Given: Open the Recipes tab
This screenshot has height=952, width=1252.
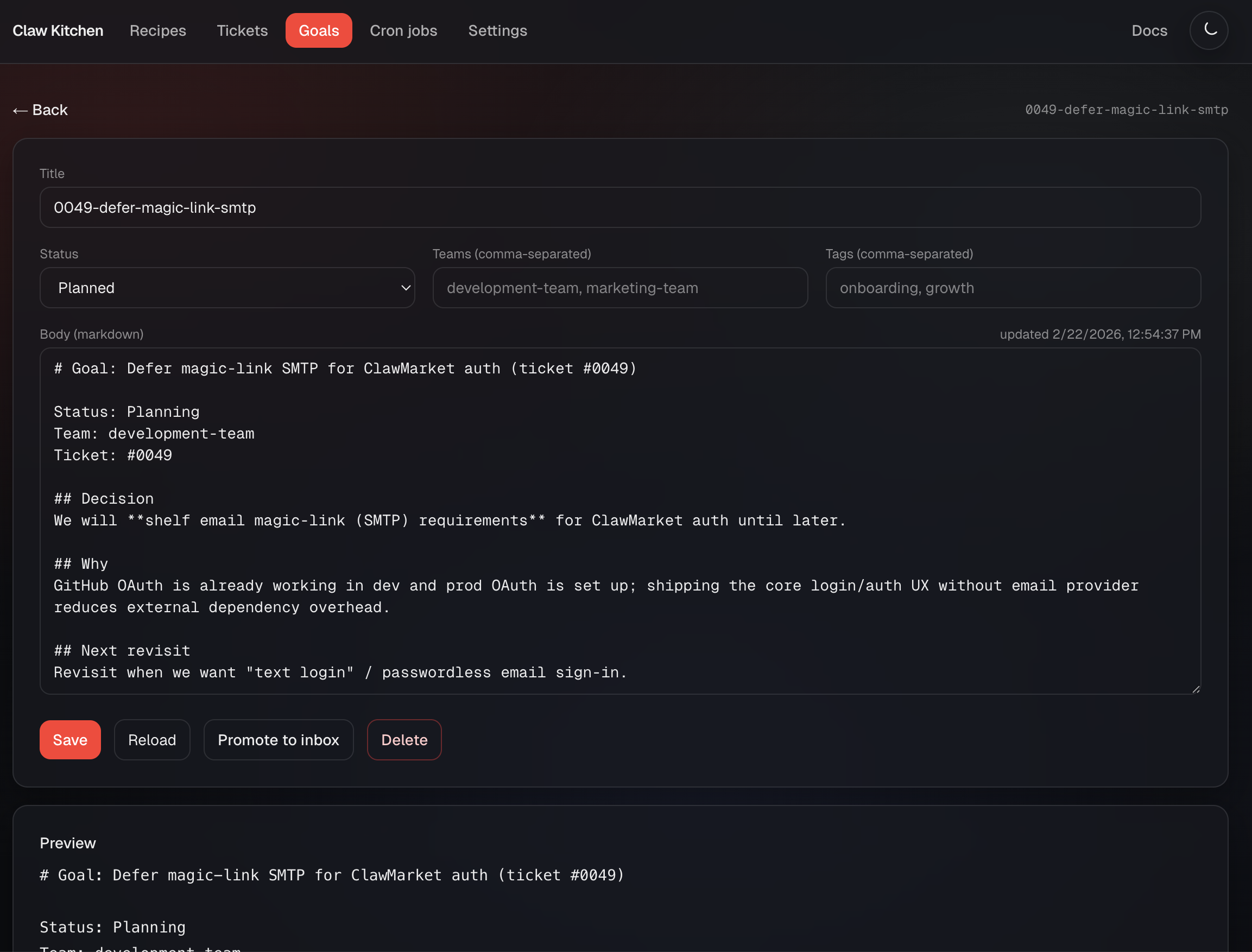Looking at the screenshot, I should [x=157, y=30].
